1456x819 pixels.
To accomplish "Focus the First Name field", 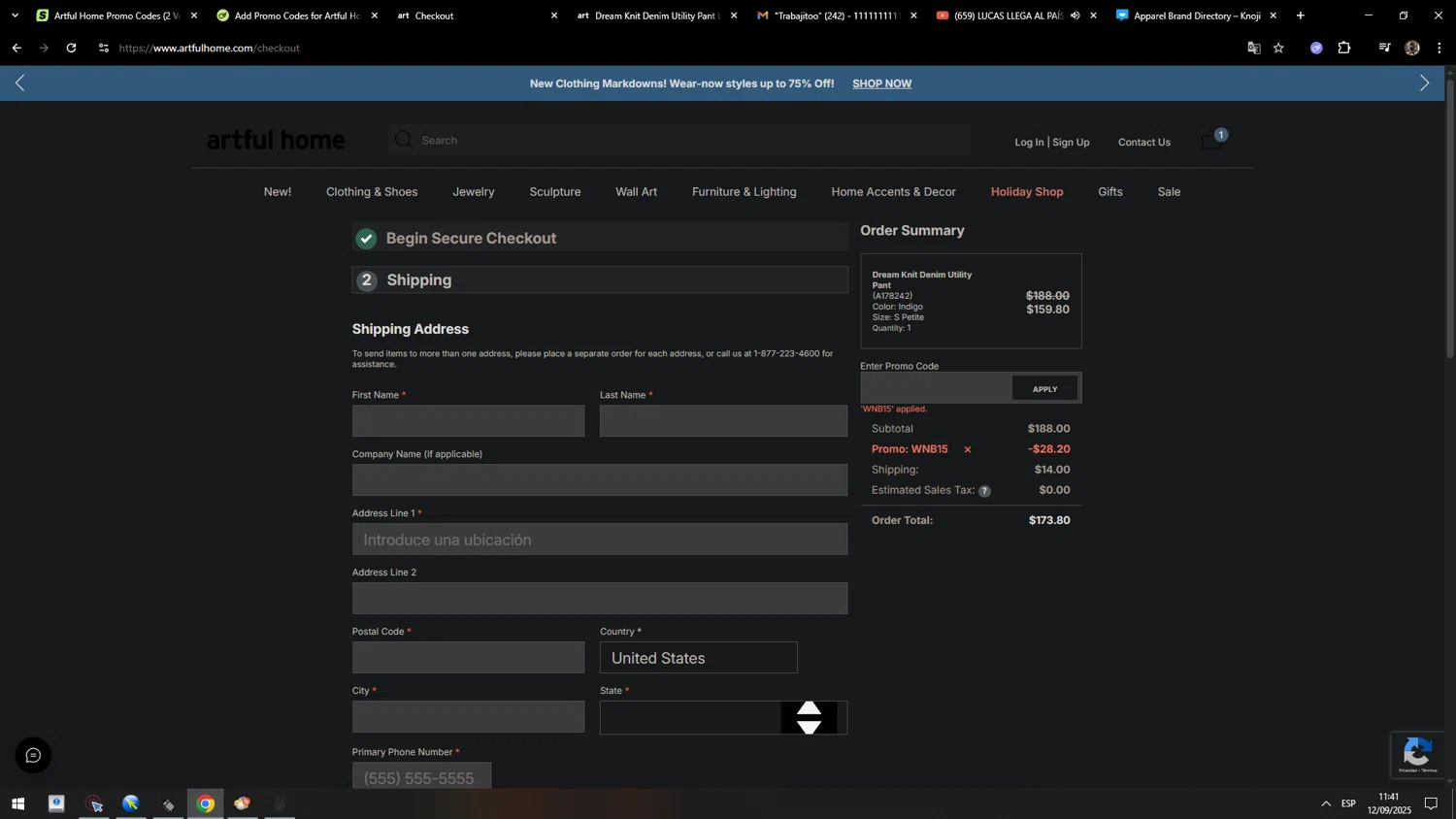I will [x=468, y=421].
